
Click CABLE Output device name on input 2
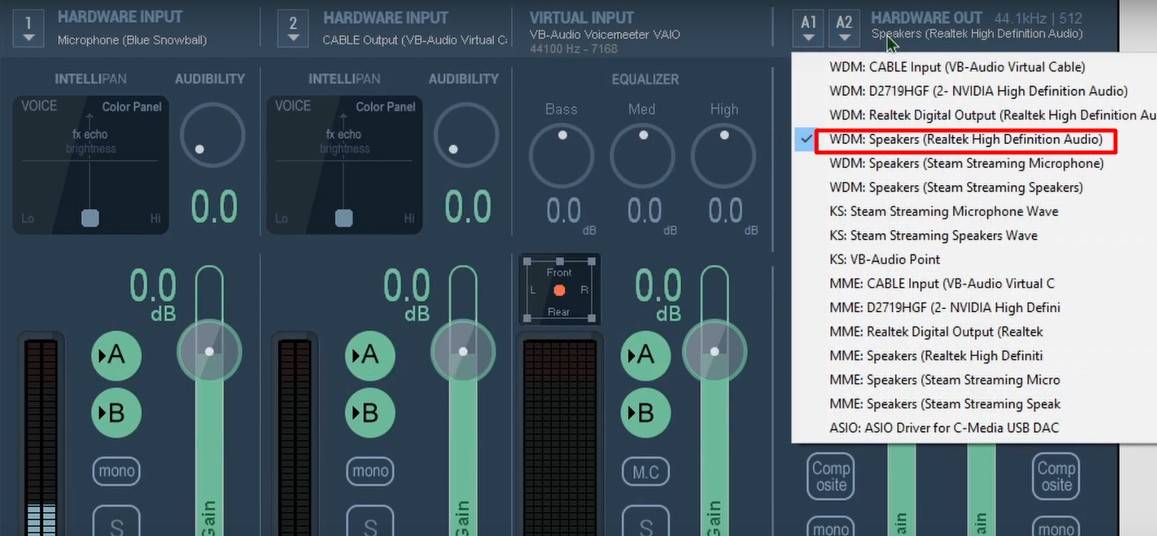414,40
